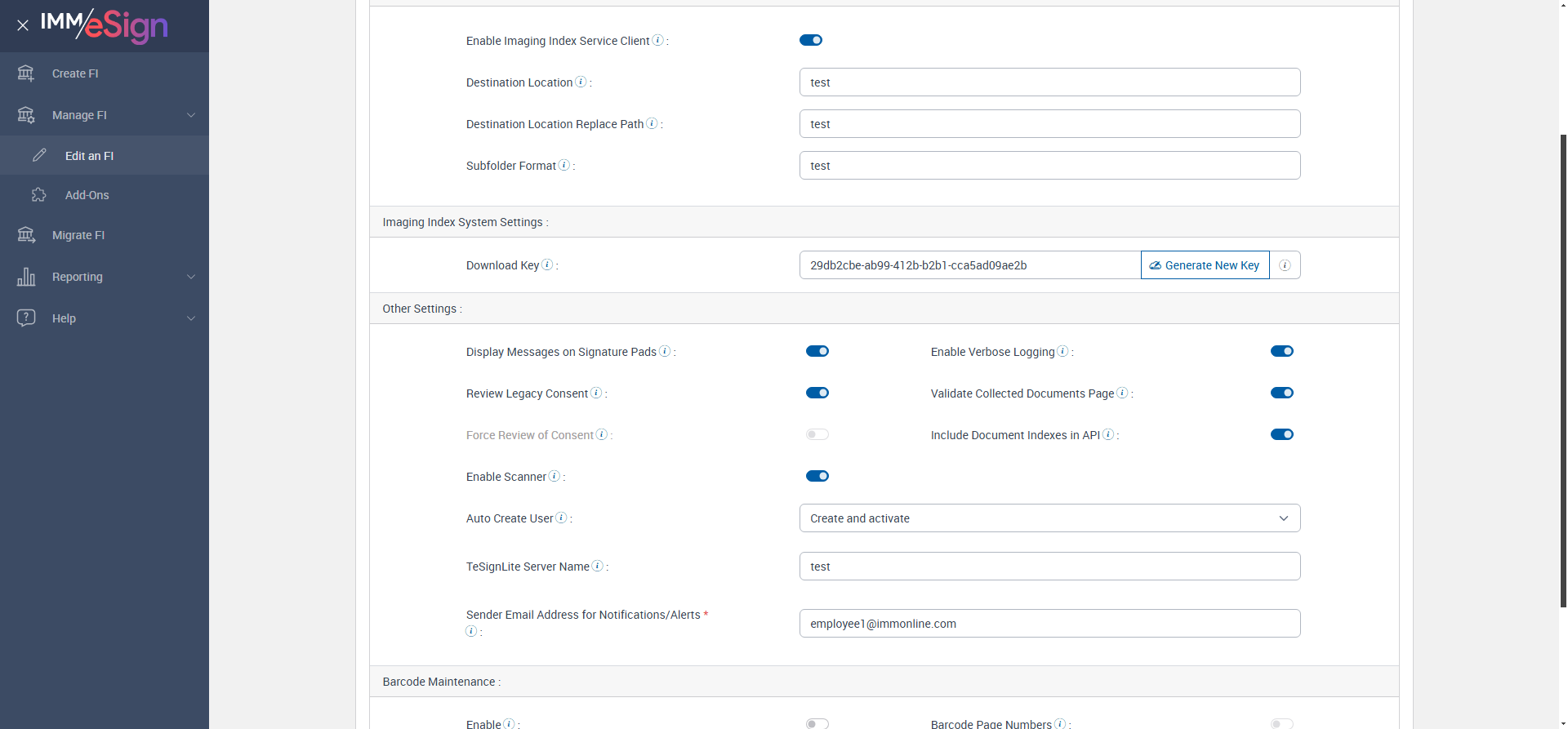Select the Add-Ons menu item
The height and width of the screenshot is (729, 1568).
tap(87, 195)
